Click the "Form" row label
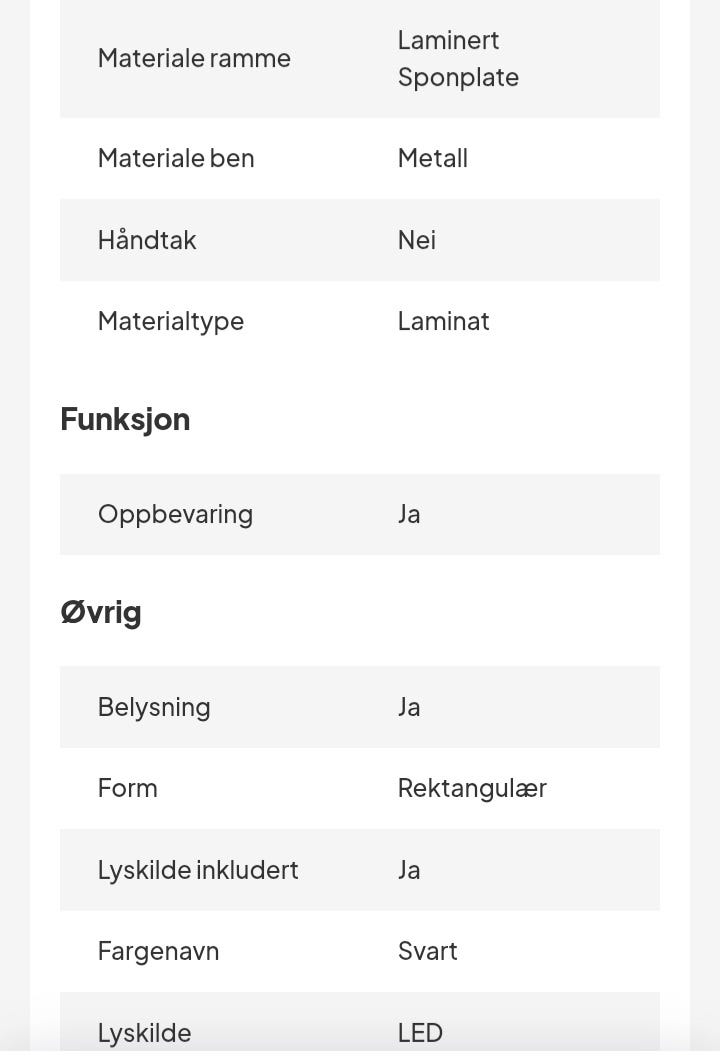Screen dimensions: 720x1061 [127, 788]
